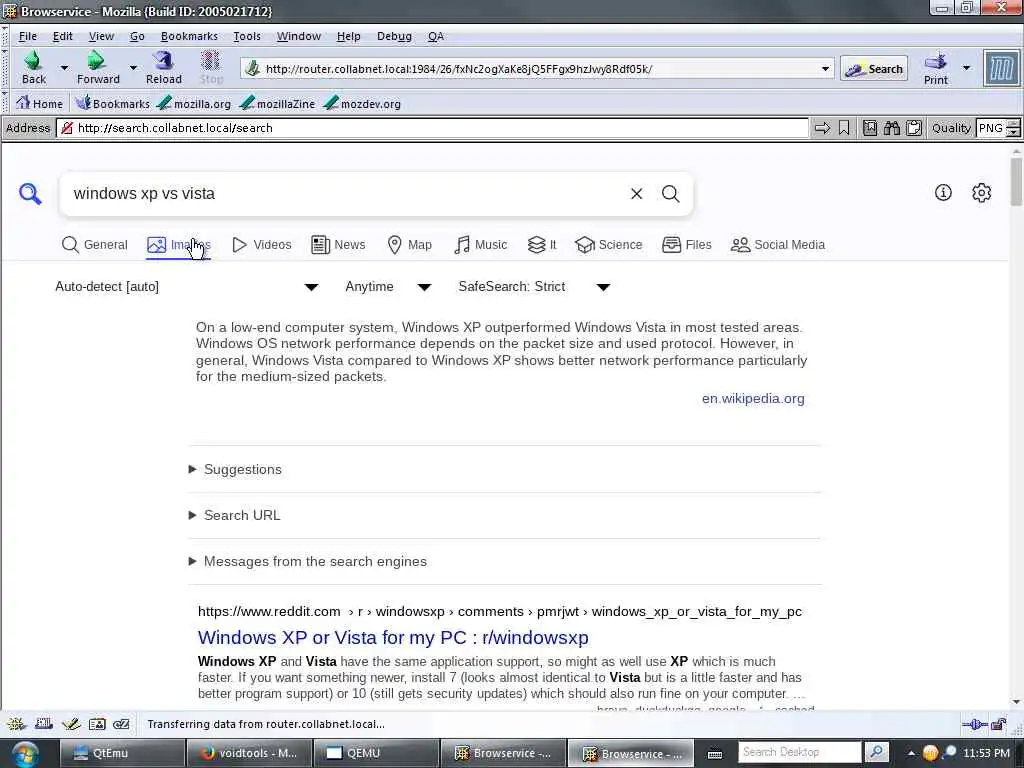
Task: Click the Mail icon in status bar
Action: pyautogui.click(x=44, y=724)
